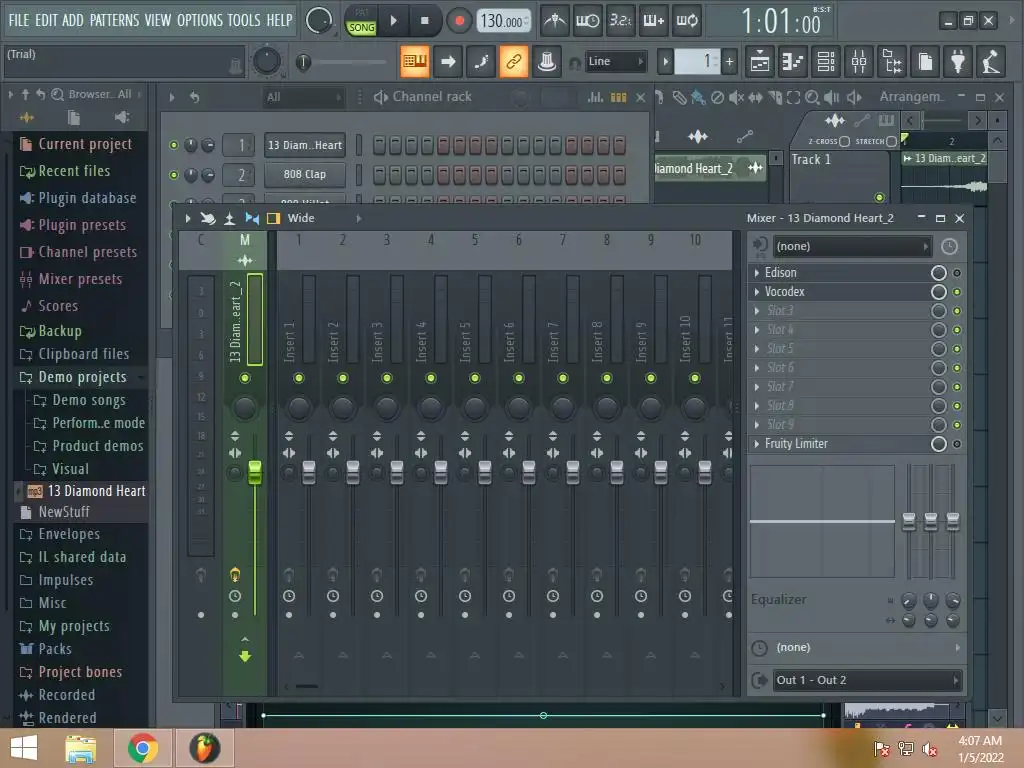
Task: Toggle mute LED on Master mixer track
Action: (x=245, y=378)
